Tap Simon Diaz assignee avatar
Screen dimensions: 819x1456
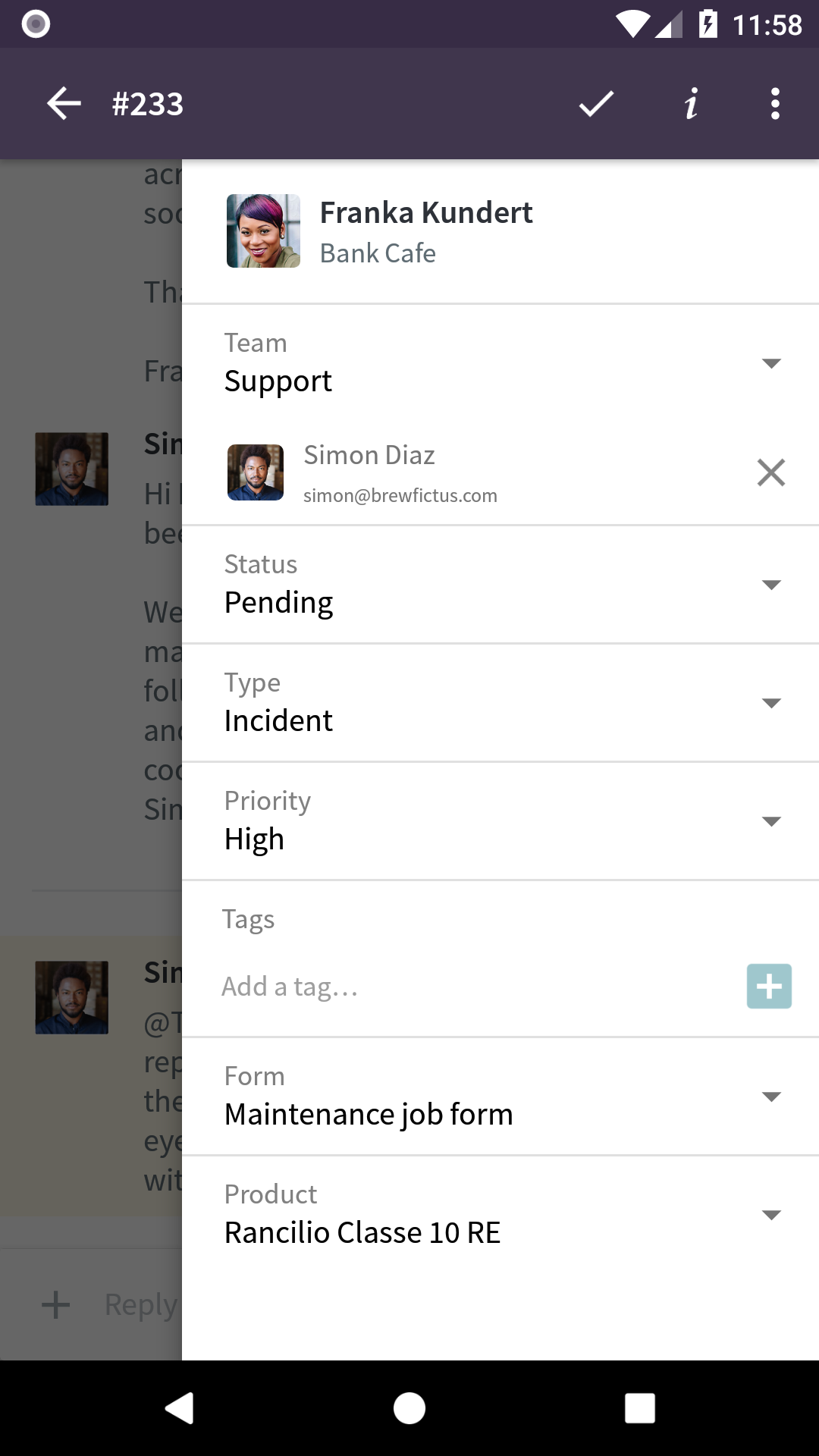click(x=256, y=472)
